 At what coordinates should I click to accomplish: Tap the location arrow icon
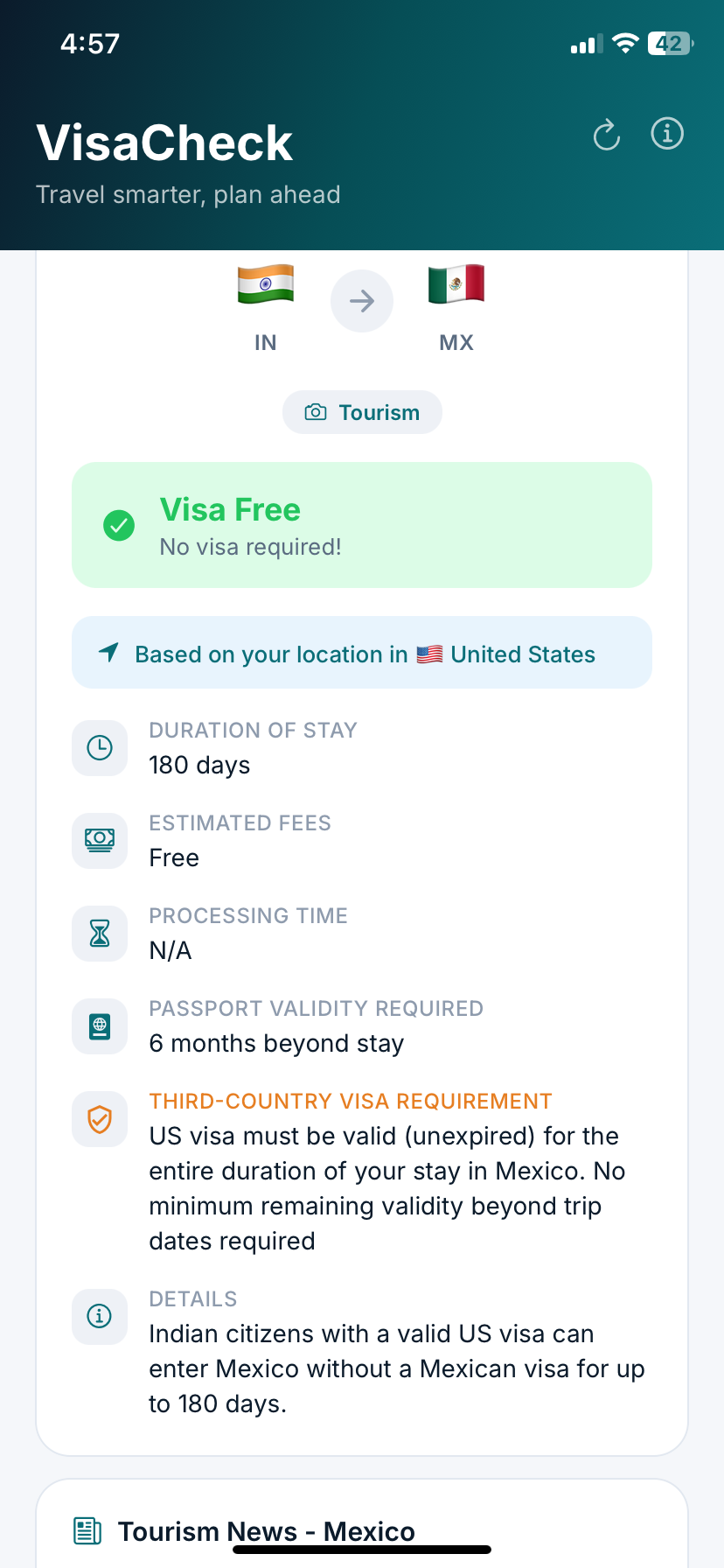click(108, 652)
